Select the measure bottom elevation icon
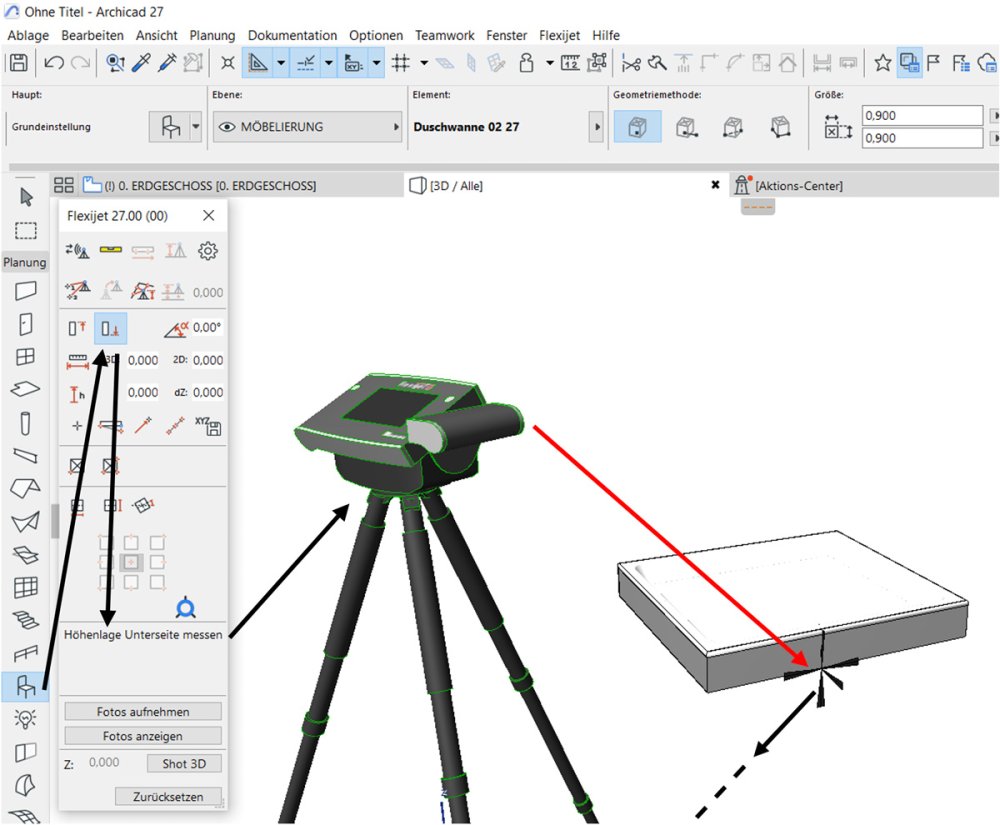1000x825 pixels. [110, 328]
